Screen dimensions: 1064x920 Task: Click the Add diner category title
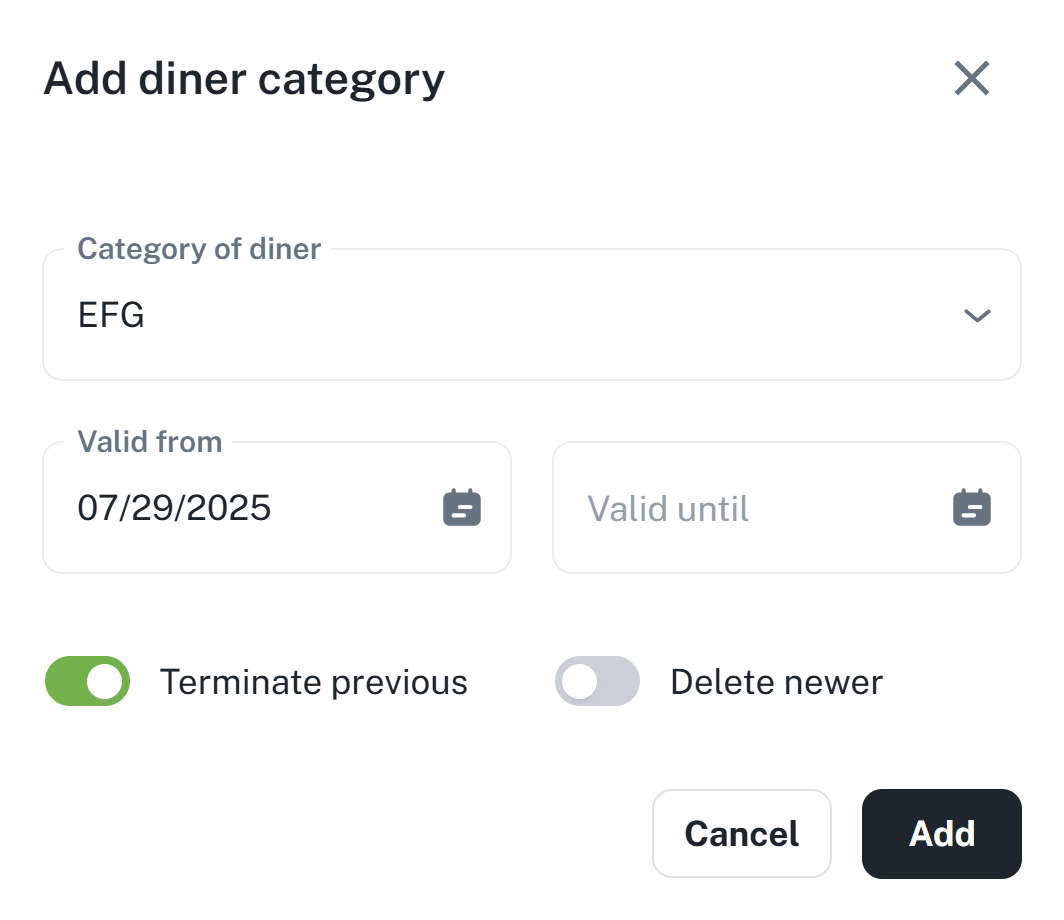(244, 78)
